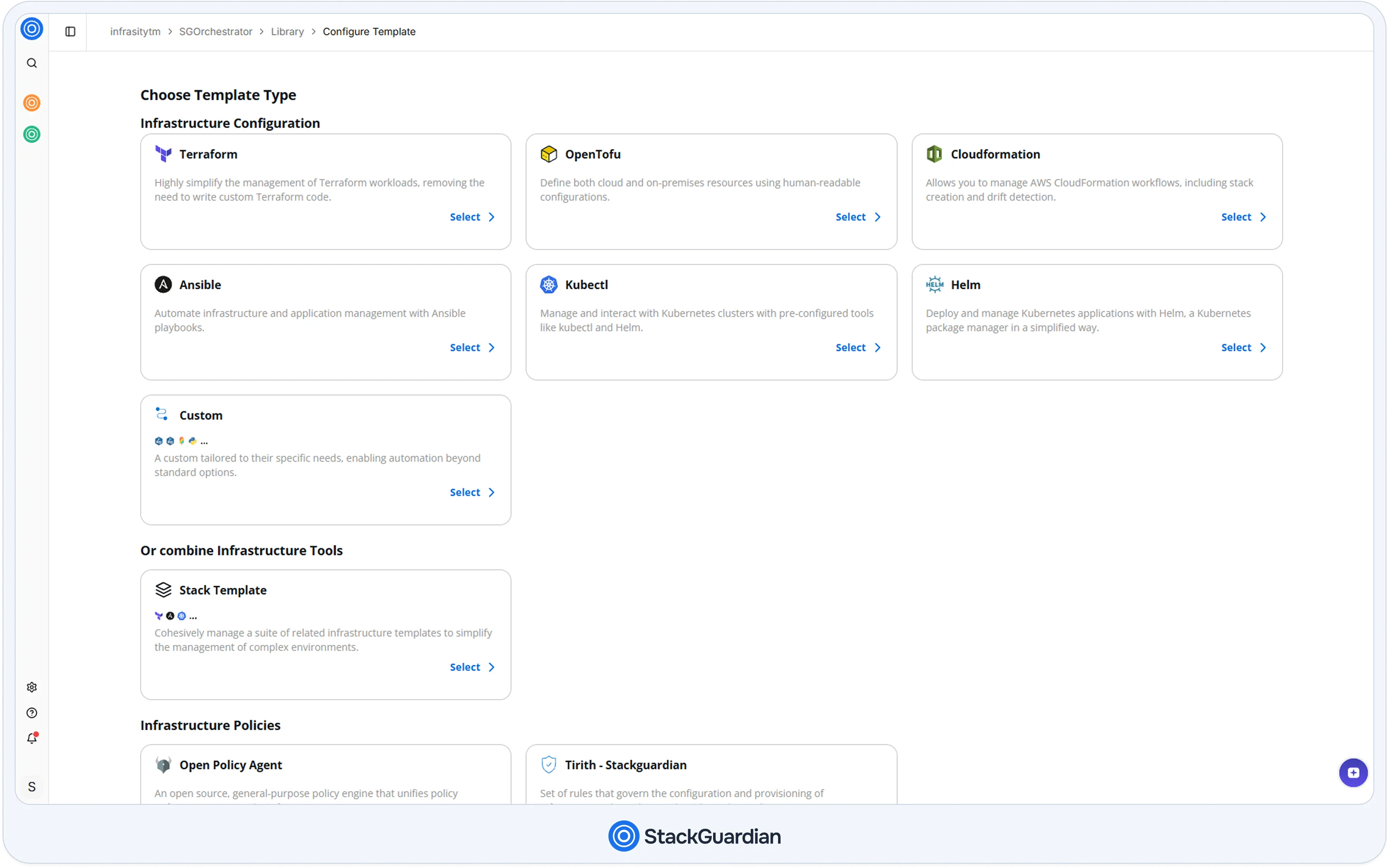The image size is (1389, 868).
Task: Click the Kubectl description text
Action: (706, 320)
